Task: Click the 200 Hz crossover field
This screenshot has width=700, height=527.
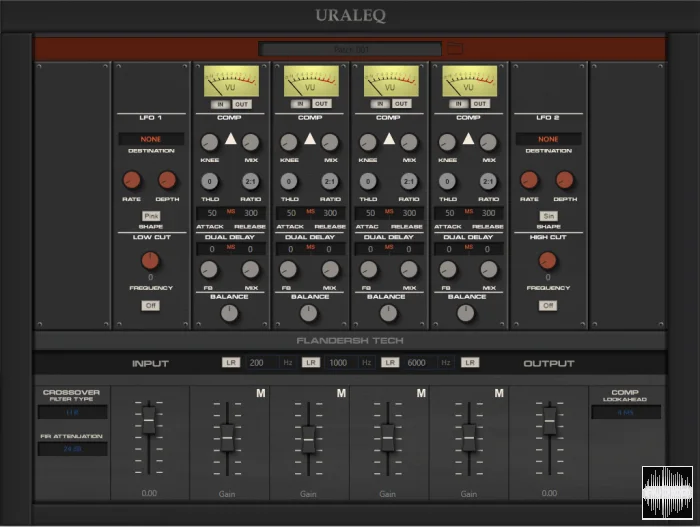Action: click(263, 363)
